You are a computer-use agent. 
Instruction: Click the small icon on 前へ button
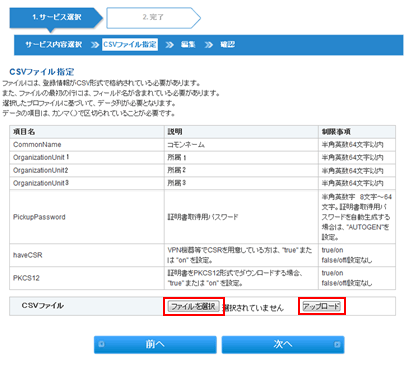pyautogui.click(x=101, y=344)
